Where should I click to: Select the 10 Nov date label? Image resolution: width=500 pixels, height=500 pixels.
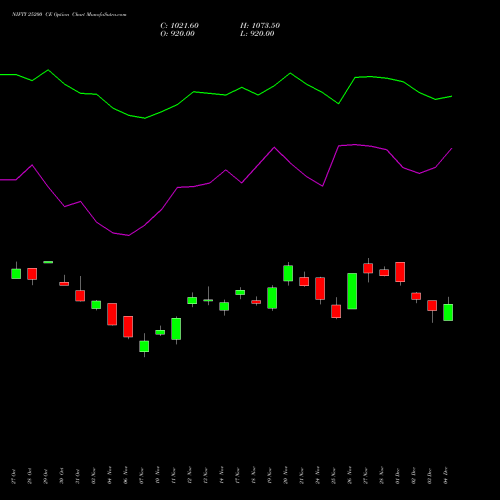point(158,476)
